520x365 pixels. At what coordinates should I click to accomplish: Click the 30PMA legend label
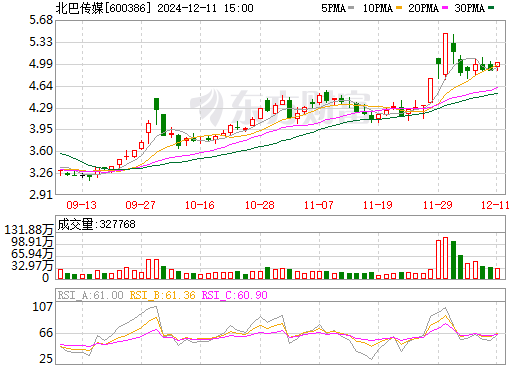click(x=469, y=8)
